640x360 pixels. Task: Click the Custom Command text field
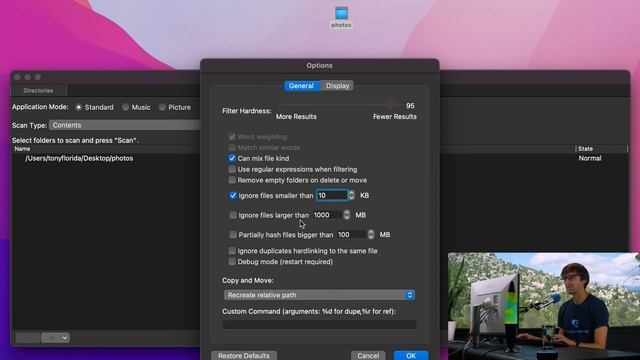click(319, 324)
